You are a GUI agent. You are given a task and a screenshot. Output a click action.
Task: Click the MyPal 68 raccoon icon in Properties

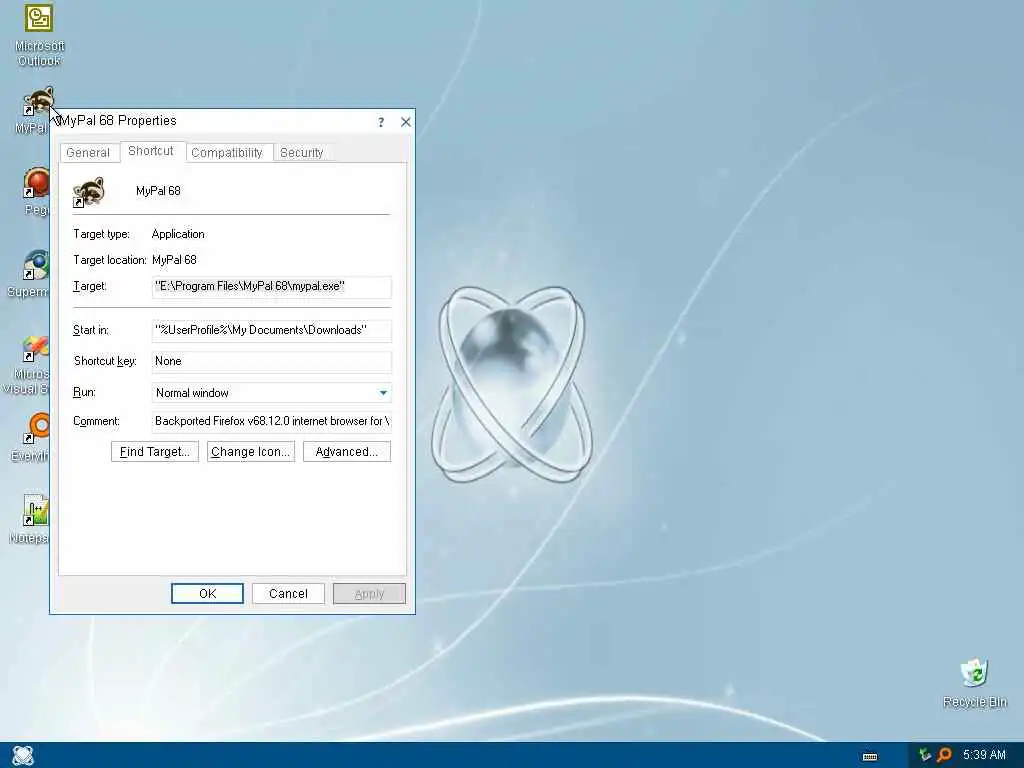tap(89, 192)
